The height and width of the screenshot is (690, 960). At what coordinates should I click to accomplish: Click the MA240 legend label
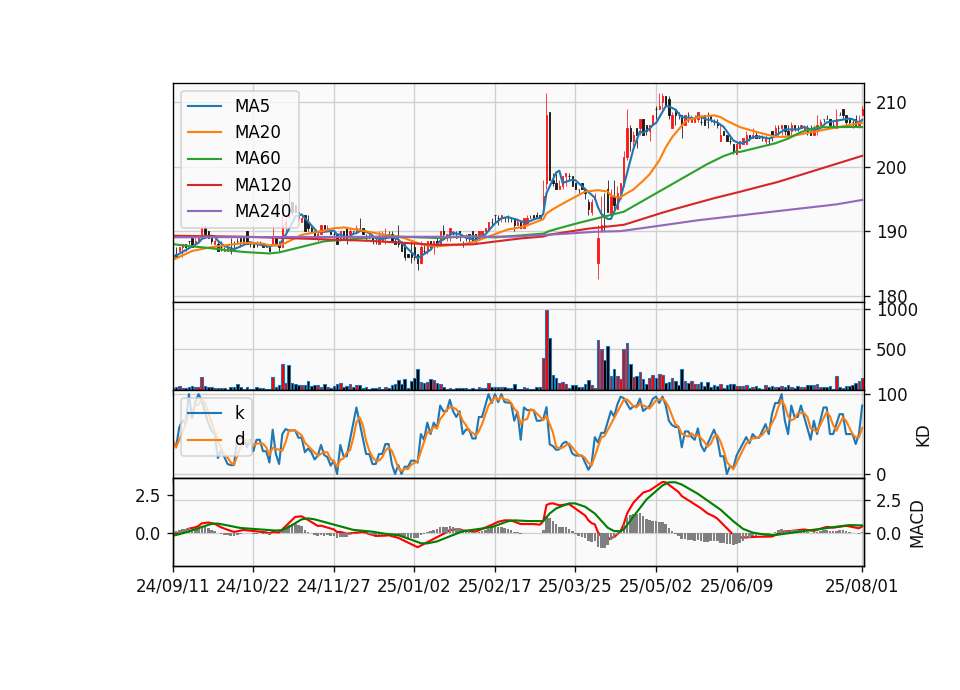pos(263,211)
